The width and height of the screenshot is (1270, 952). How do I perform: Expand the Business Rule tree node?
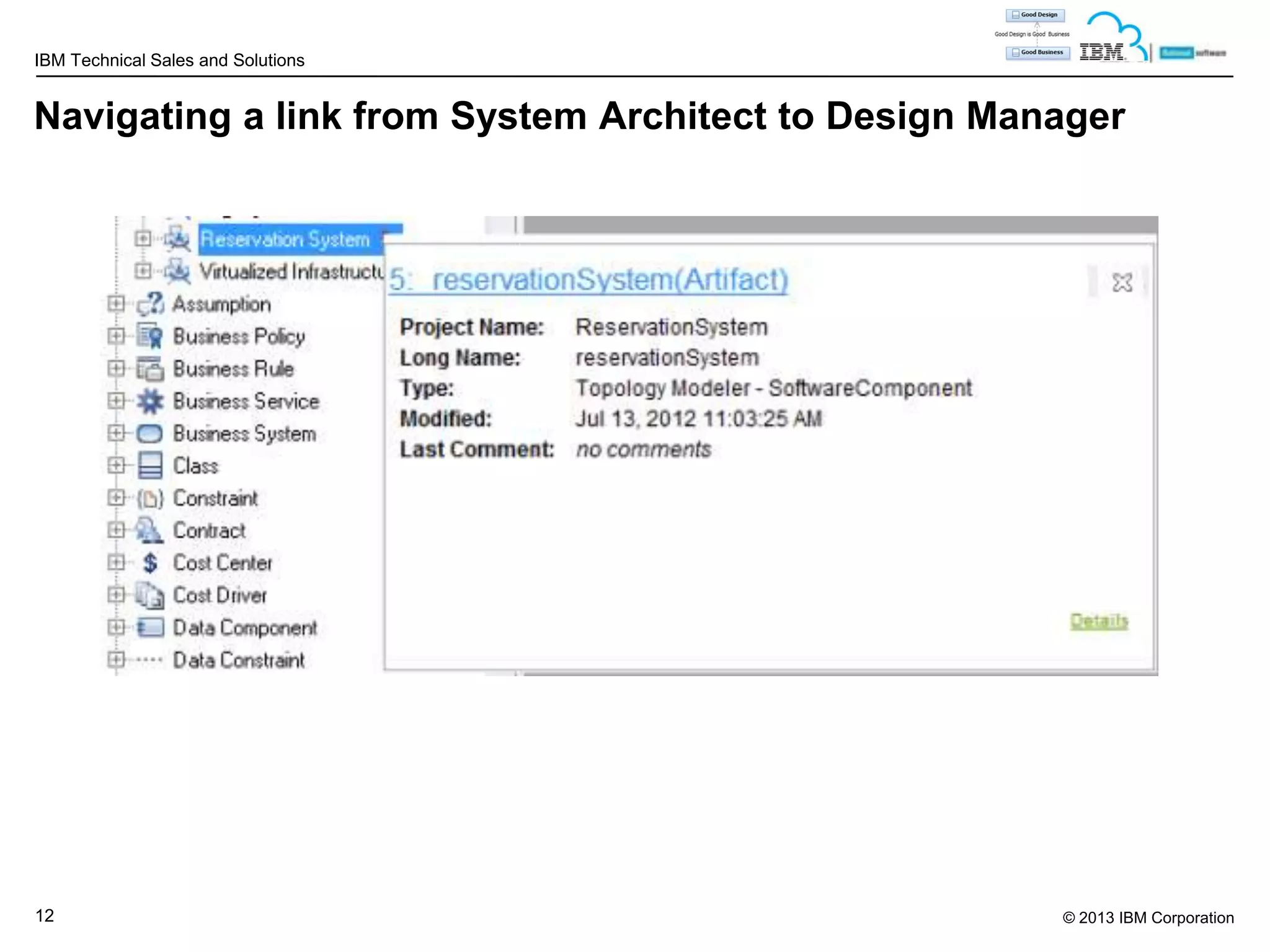point(116,368)
